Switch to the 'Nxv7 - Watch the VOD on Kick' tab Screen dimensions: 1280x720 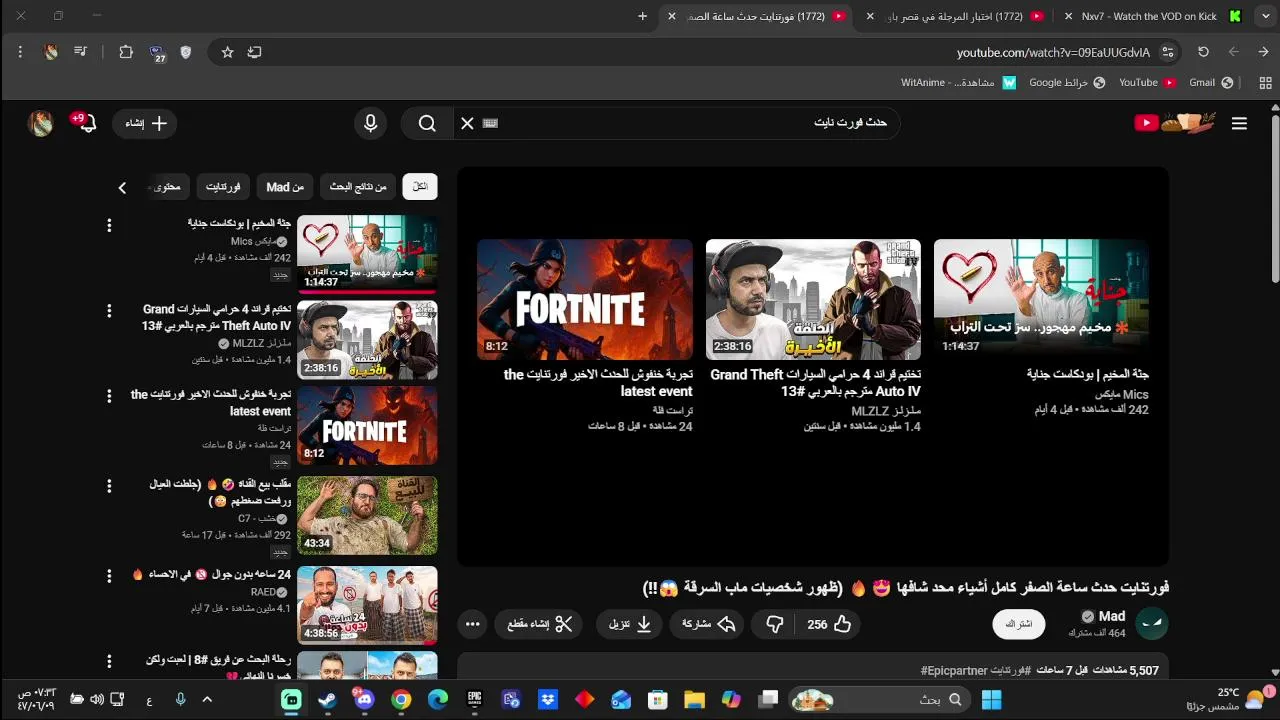(x=1149, y=16)
